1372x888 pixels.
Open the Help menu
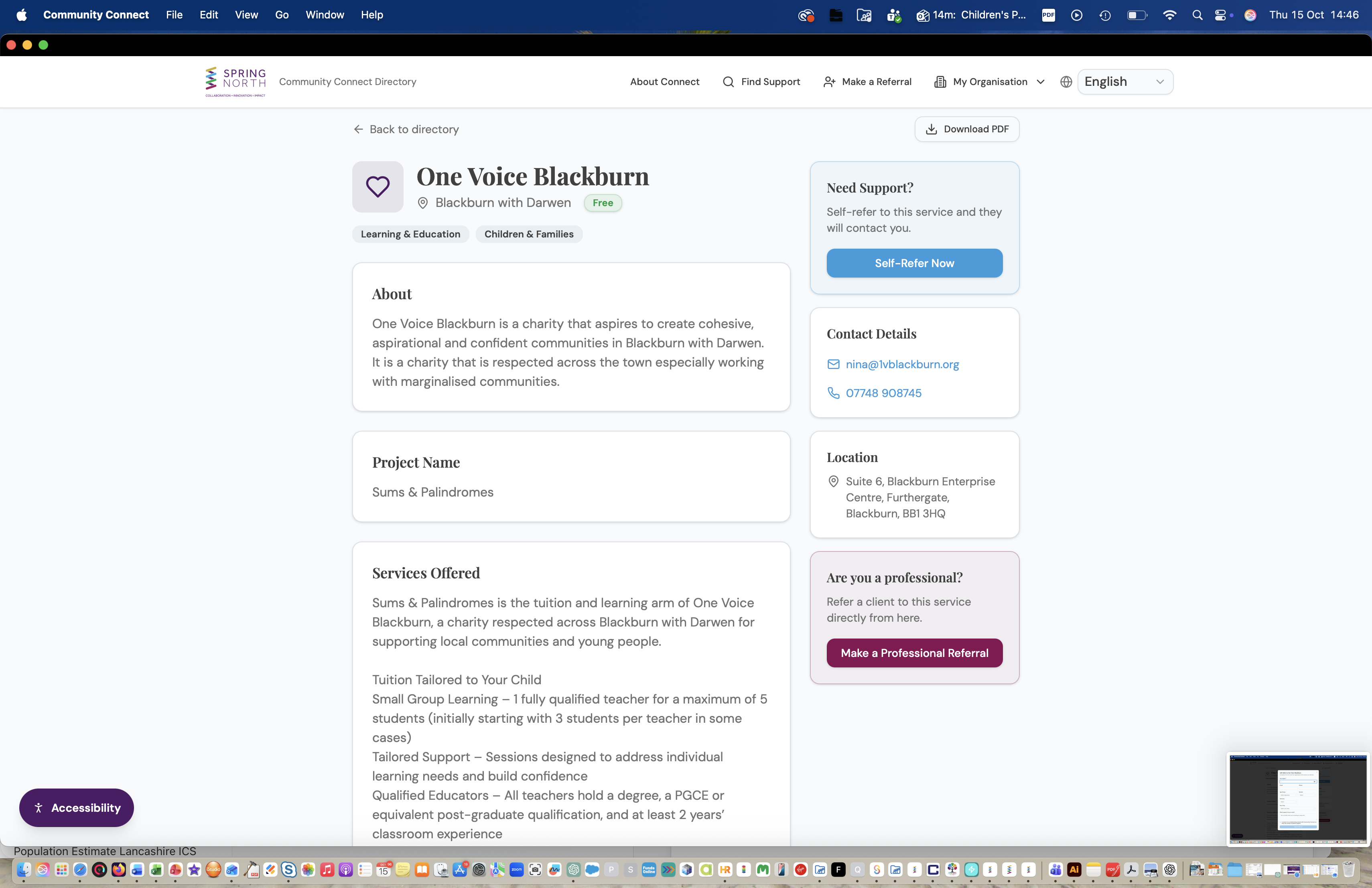coord(372,15)
